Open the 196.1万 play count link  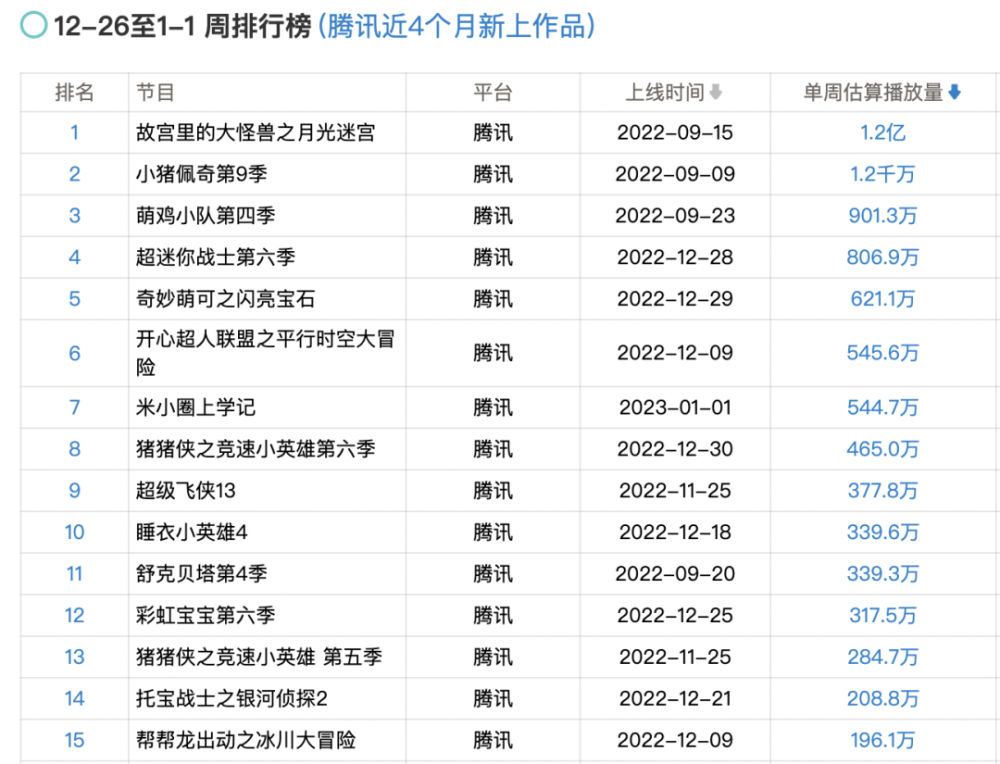[883, 740]
